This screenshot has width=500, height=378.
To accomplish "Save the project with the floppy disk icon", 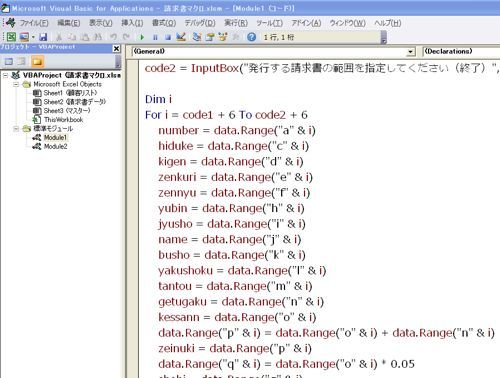I will point(43,37).
